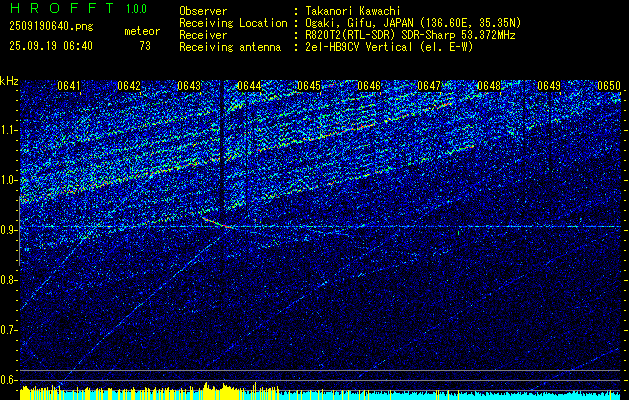
Task: Click the R820T2(RTL-SDR) receiver text
Action: pyautogui.click(x=410, y=35)
